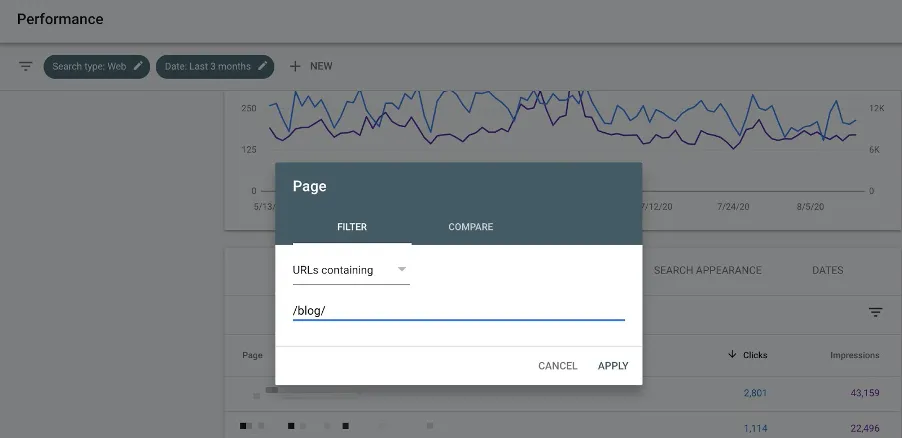Click the Date: Last 3 months chip label
This screenshot has width=902, height=438.
[x=207, y=67]
